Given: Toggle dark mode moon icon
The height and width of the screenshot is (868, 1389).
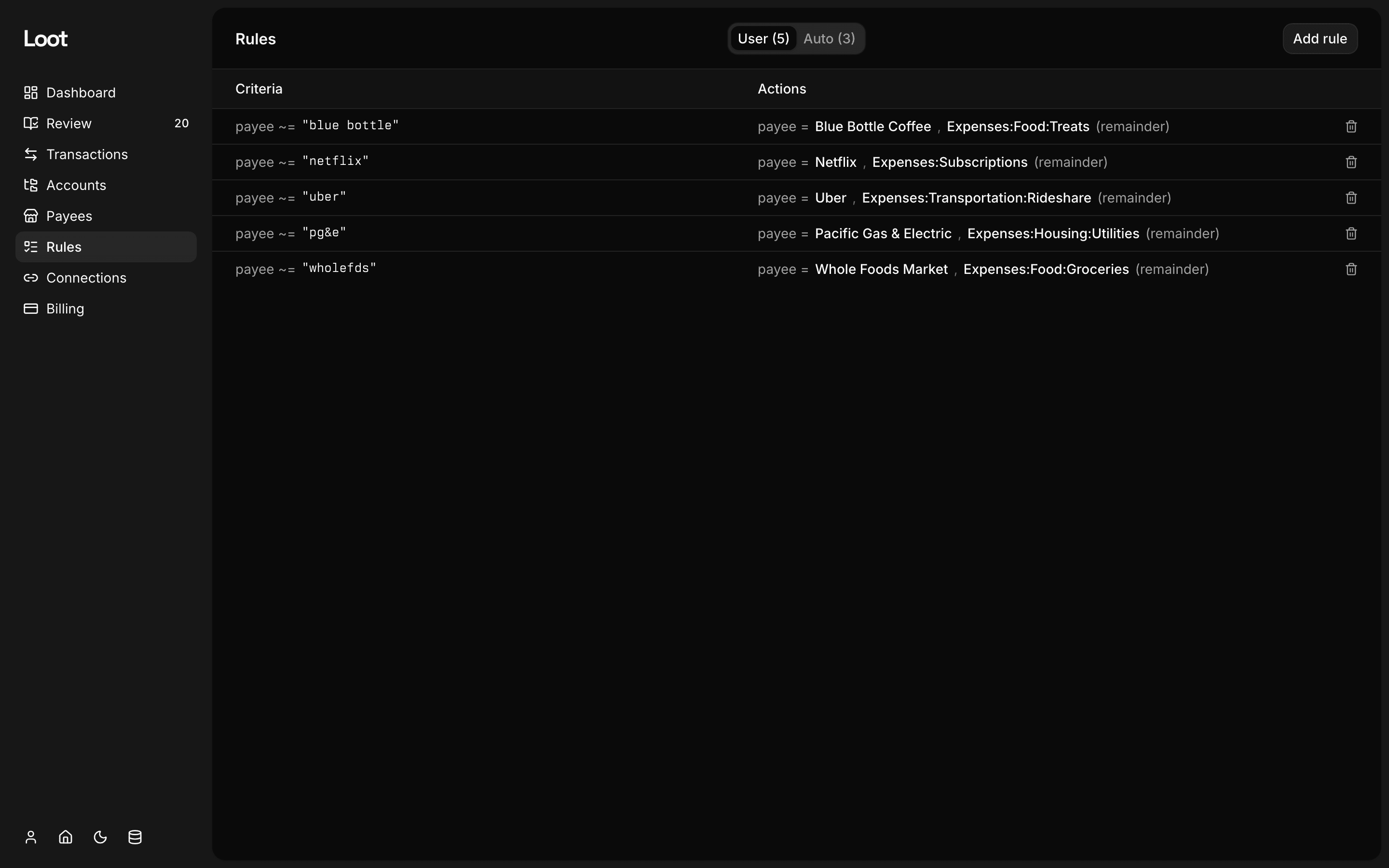Looking at the screenshot, I should (100, 837).
